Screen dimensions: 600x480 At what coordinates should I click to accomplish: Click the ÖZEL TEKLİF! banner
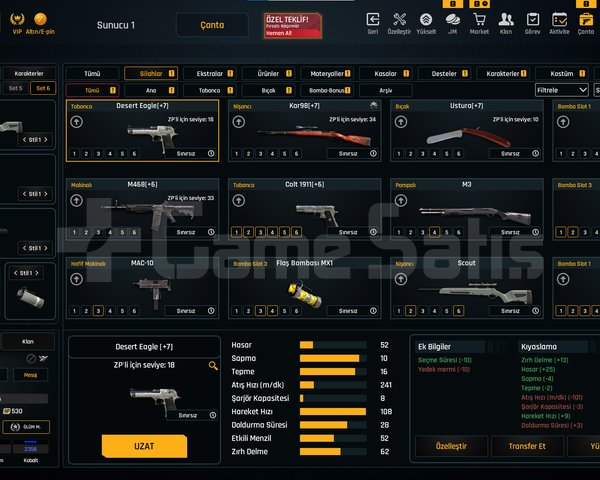(x=293, y=26)
